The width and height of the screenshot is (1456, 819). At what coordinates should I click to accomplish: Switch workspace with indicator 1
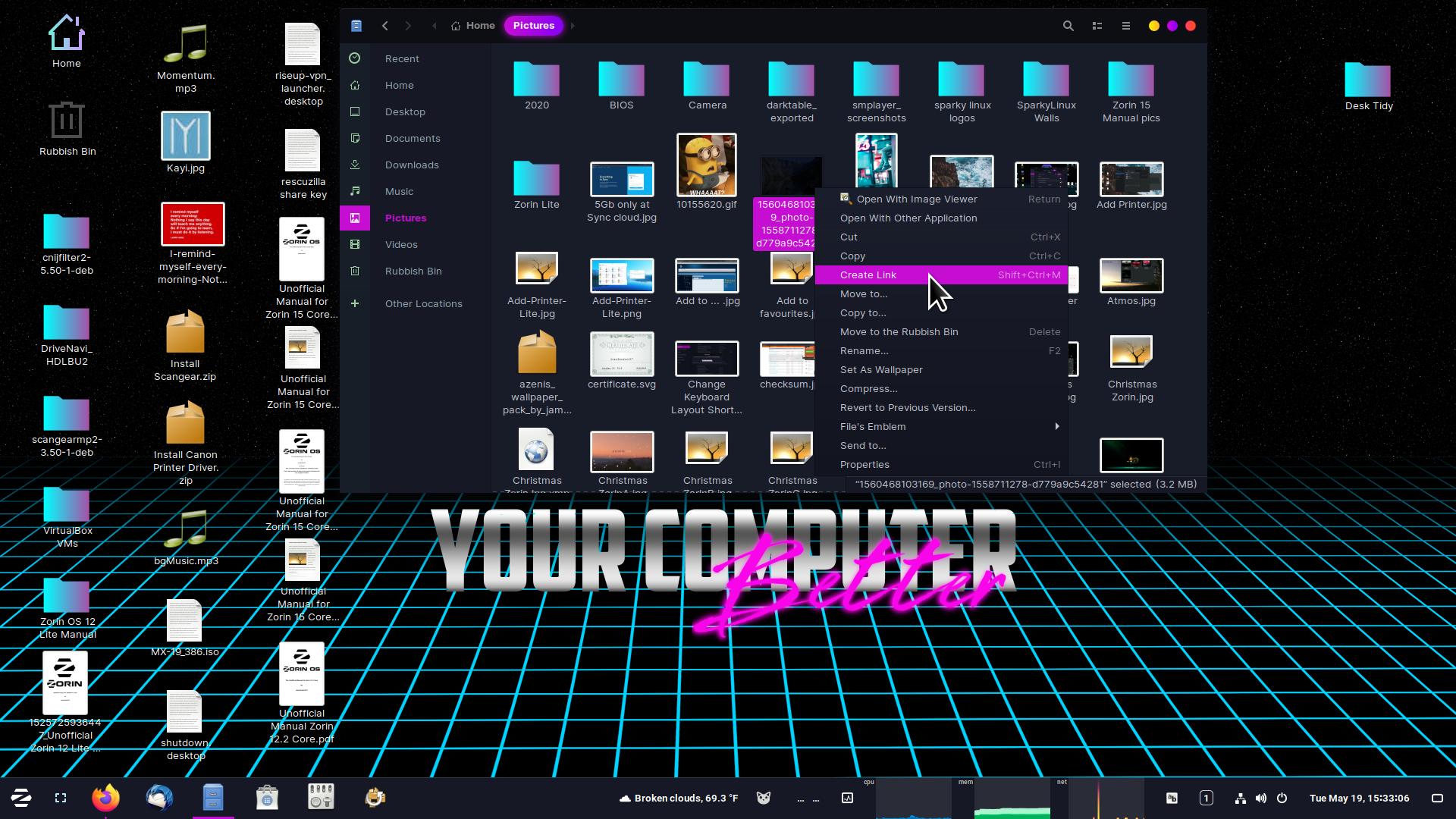[x=1206, y=798]
